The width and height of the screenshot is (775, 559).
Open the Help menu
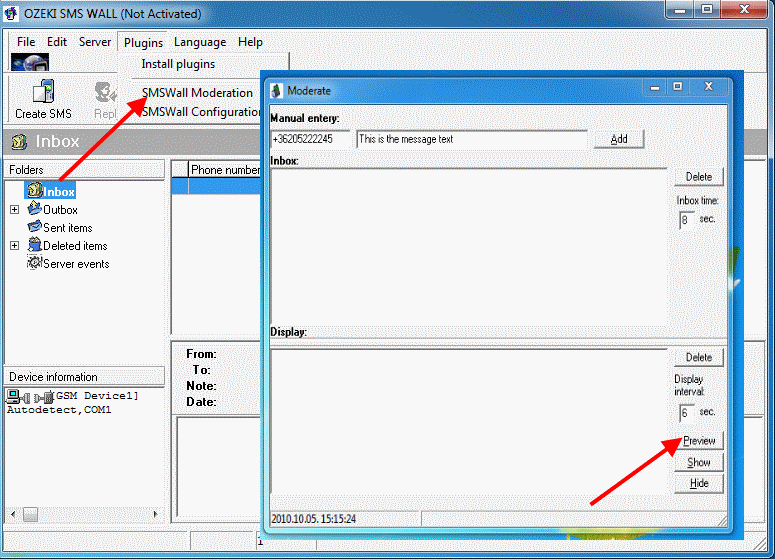tap(250, 42)
